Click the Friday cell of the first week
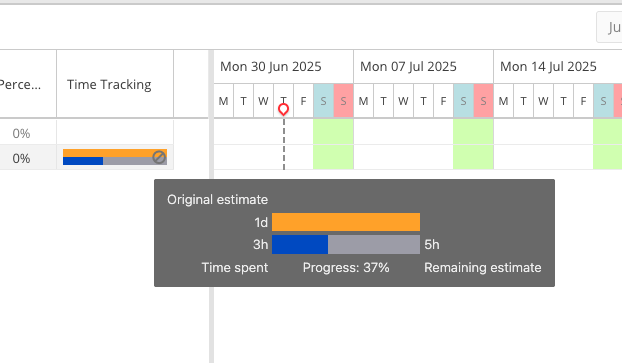Screen dimensions: 622x363 [303, 101]
